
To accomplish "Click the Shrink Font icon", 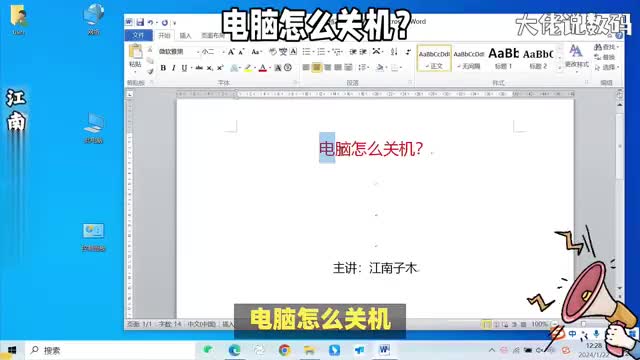I will (x=241, y=52).
